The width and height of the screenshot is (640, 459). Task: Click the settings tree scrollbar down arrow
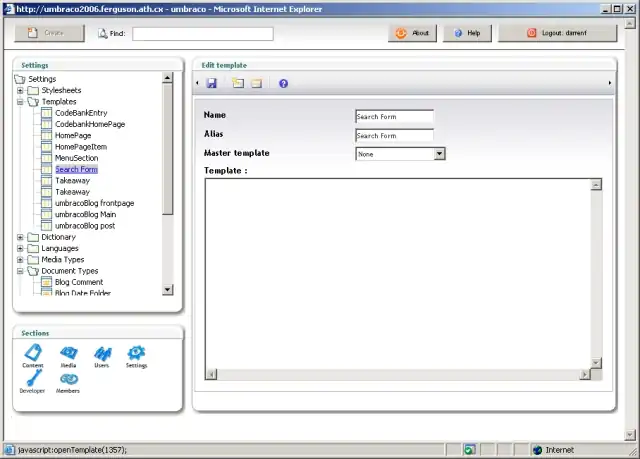(168, 290)
